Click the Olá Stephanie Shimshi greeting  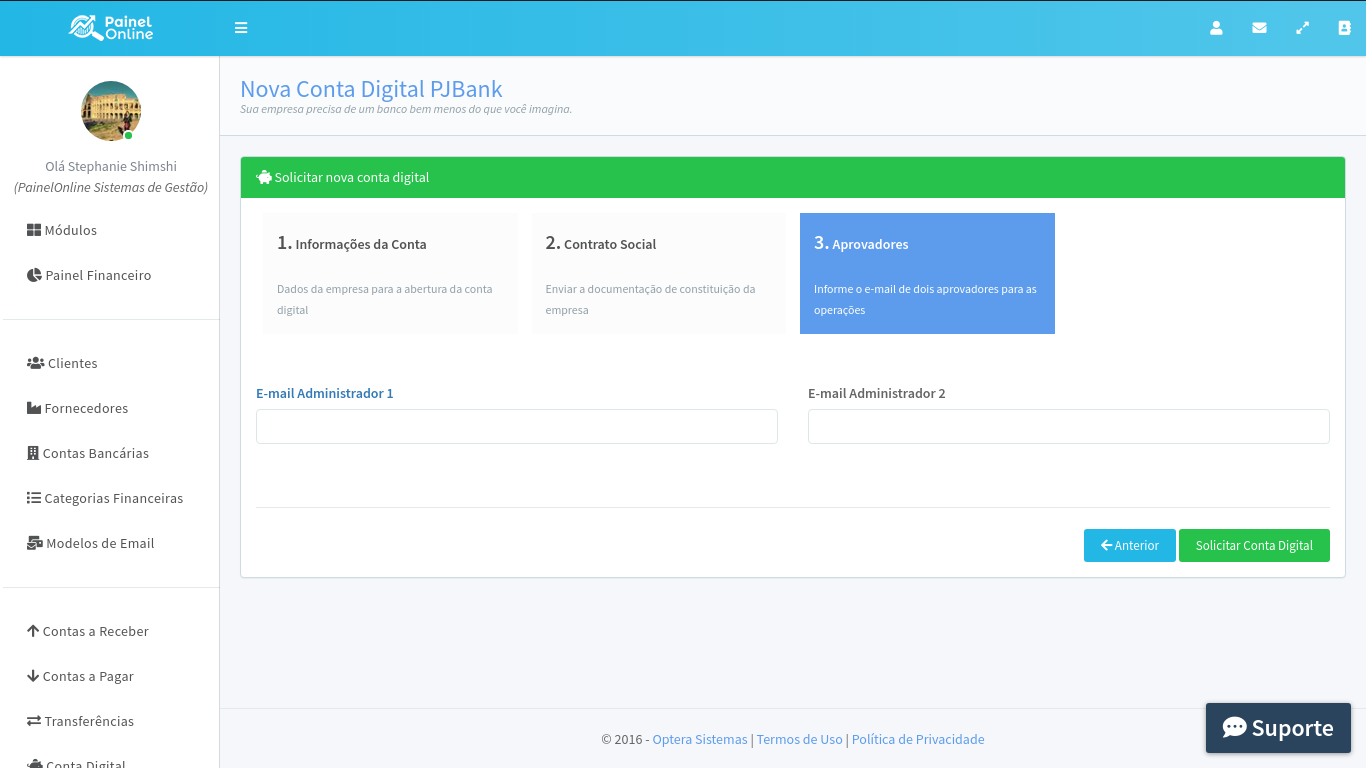(111, 167)
